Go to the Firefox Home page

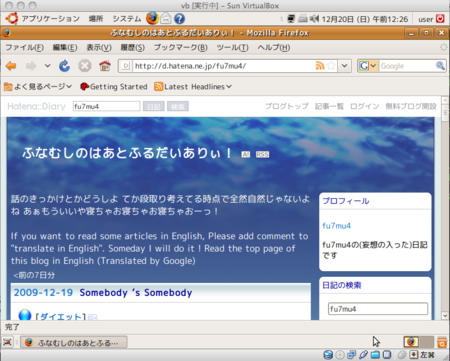pyautogui.click(x=105, y=66)
